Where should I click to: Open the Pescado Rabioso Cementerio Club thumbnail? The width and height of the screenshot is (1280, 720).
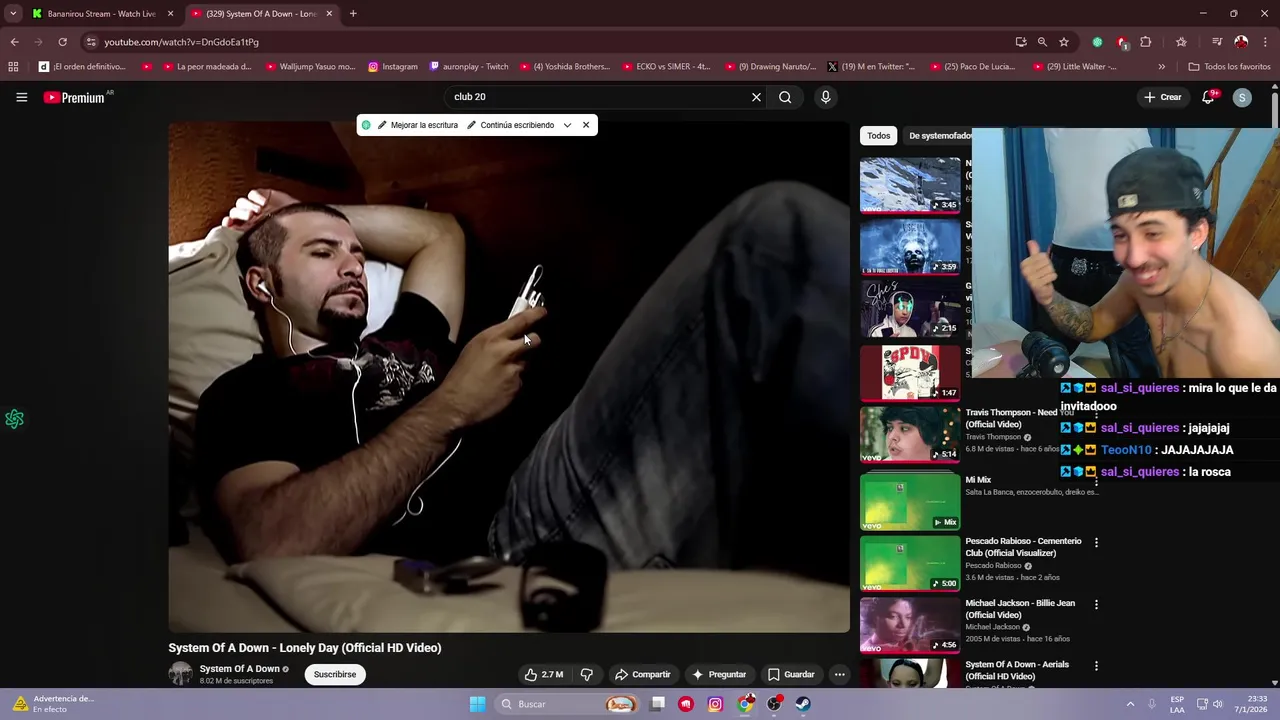(910, 563)
